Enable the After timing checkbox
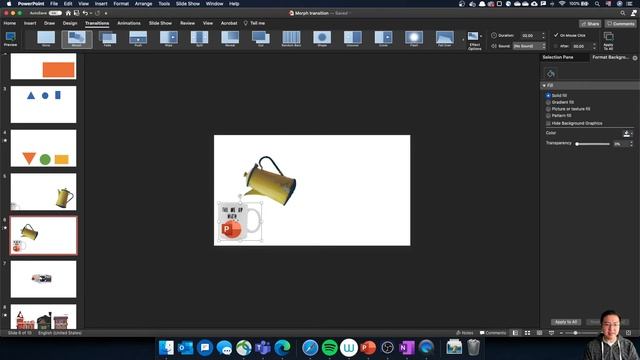Screen dimensions: 640x360 556,46
